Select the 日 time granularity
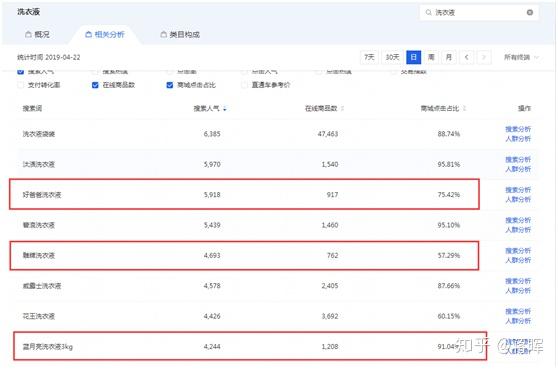 coord(414,57)
